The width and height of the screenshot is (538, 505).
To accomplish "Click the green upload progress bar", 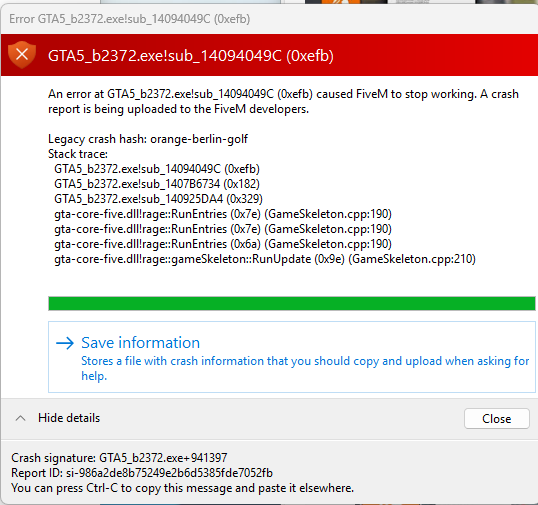I will (292, 304).
